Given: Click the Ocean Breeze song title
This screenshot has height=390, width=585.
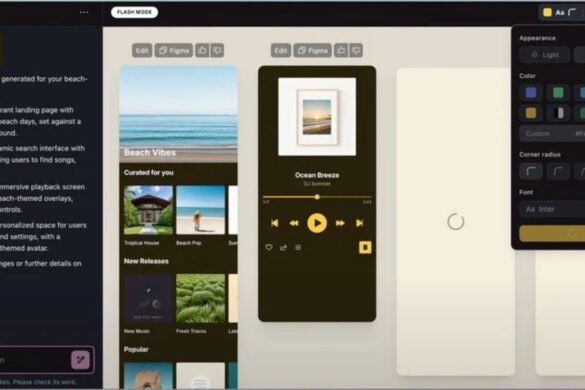Looking at the screenshot, I should pos(317,175).
